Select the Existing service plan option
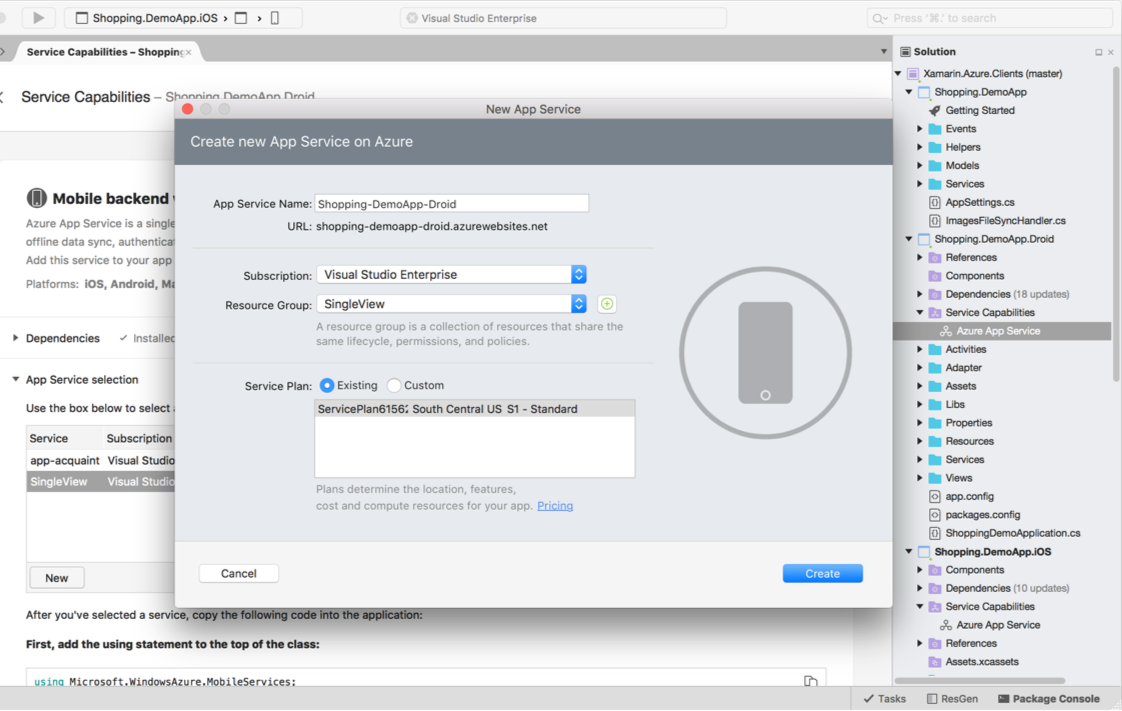 click(x=327, y=386)
